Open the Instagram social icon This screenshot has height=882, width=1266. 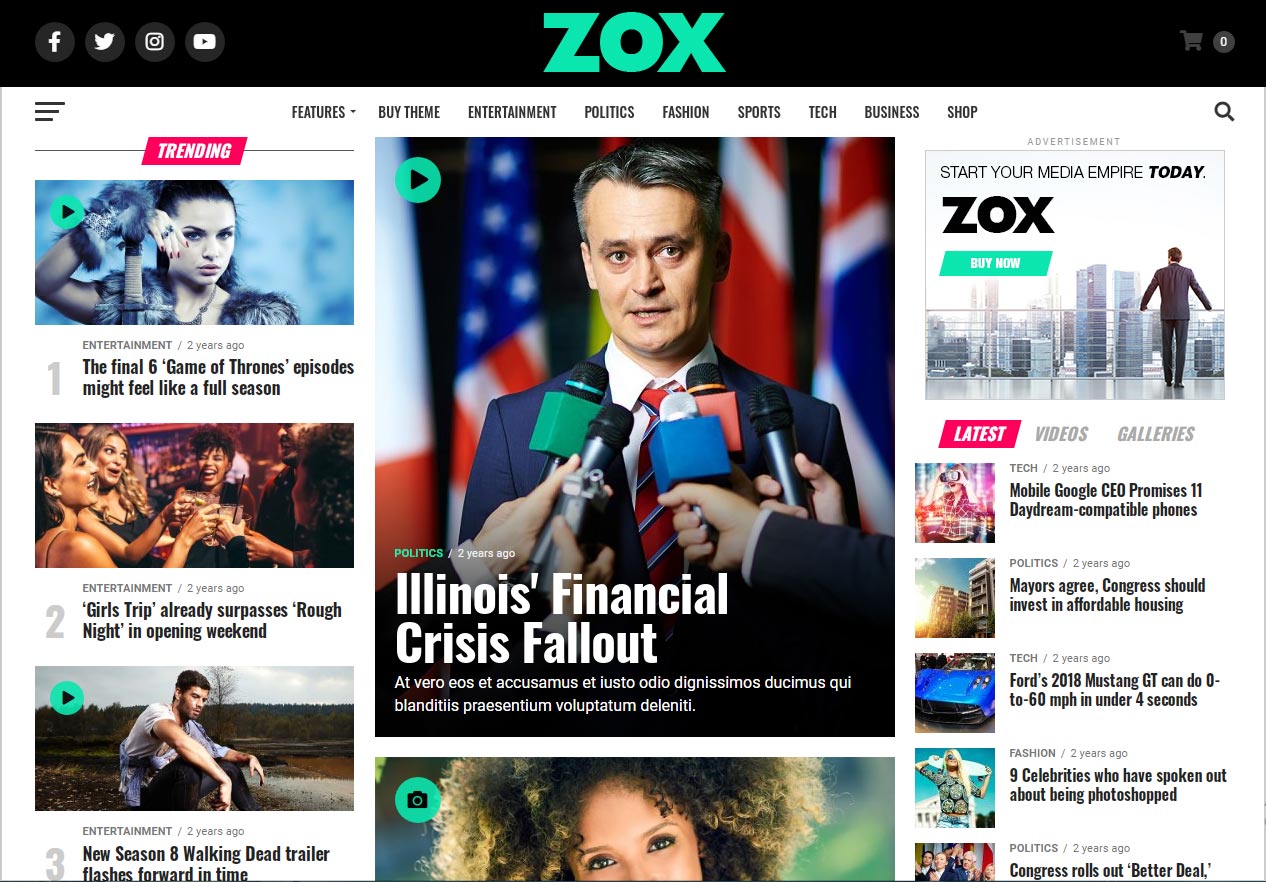(x=155, y=42)
